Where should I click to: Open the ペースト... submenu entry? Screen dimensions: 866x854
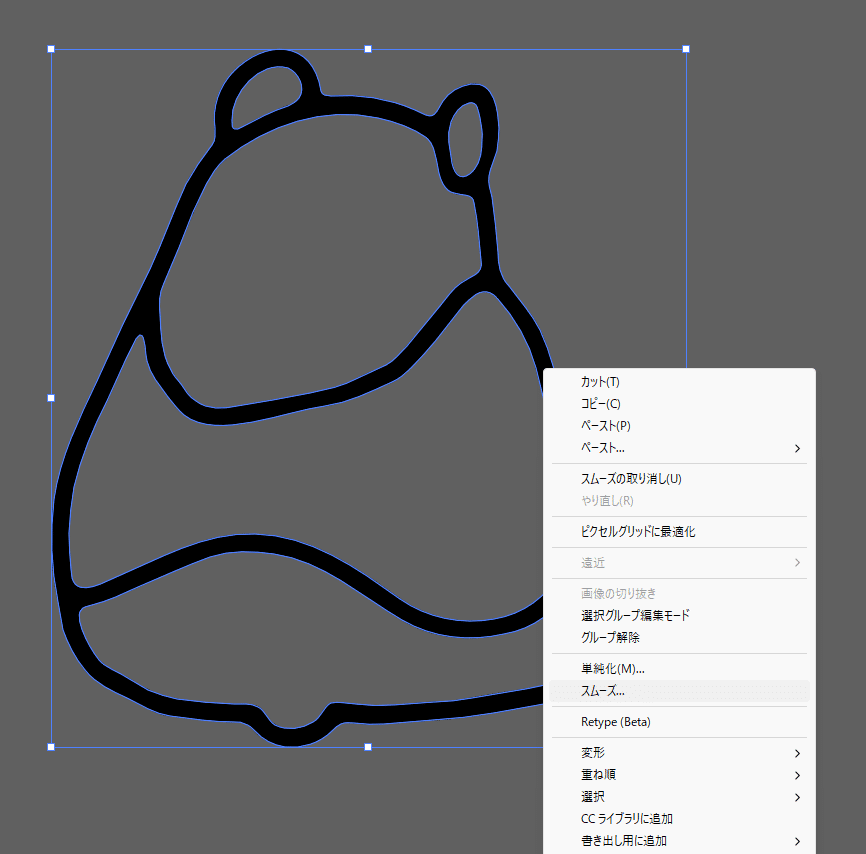[679, 448]
